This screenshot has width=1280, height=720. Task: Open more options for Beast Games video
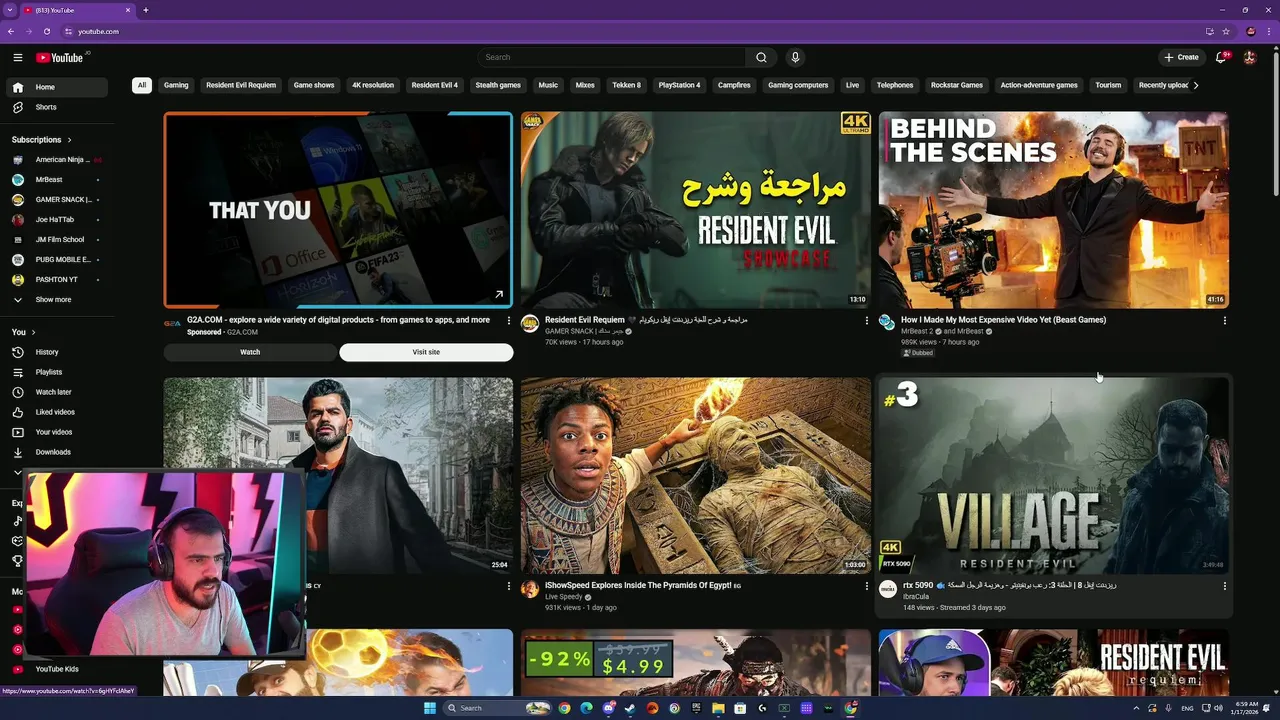[x=1225, y=321]
